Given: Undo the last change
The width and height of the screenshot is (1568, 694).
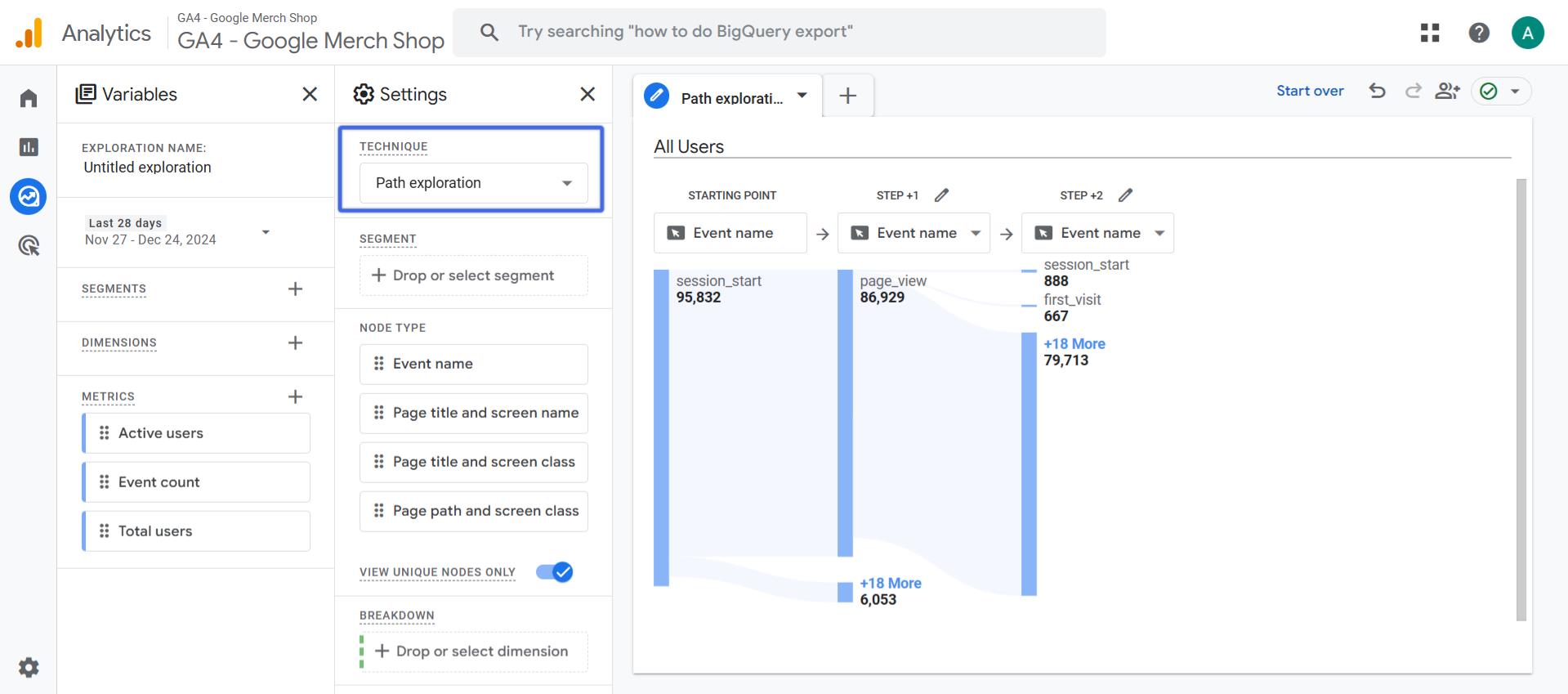Looking at the screenshot, I should (1378, 91).
